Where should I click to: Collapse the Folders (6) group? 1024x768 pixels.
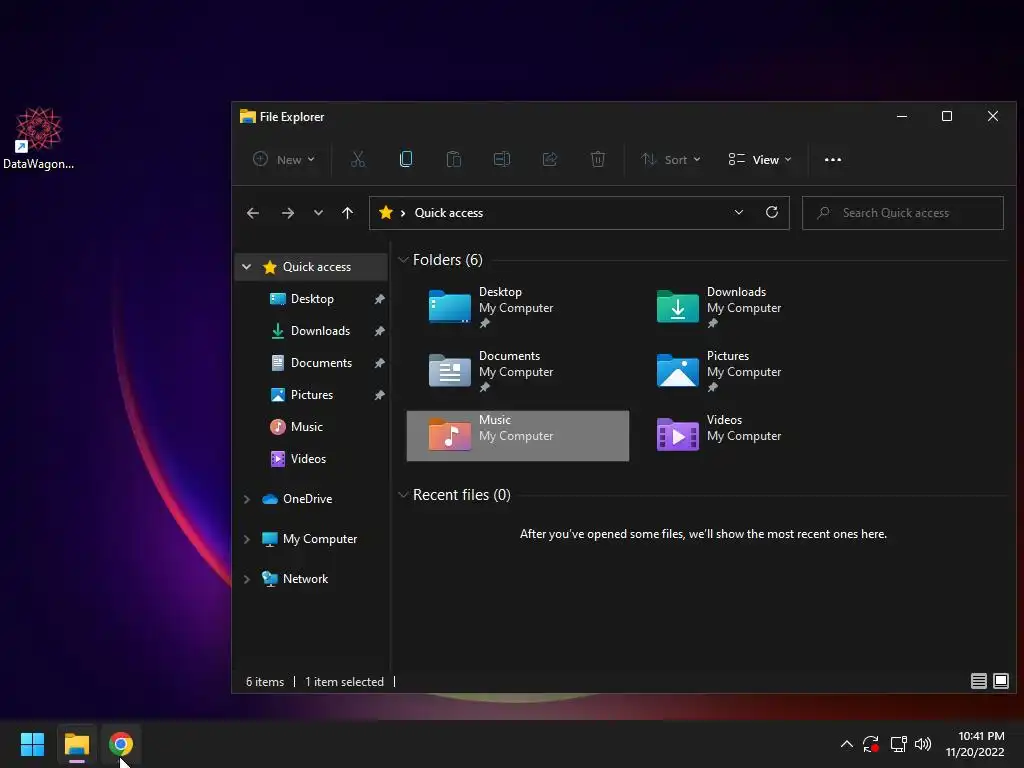coord(403,260)
